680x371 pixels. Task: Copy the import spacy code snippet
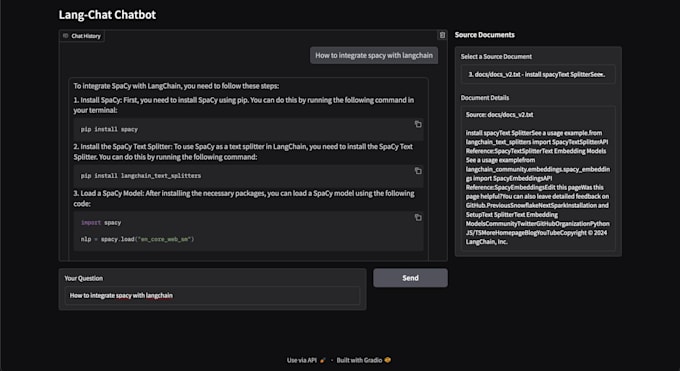418,217
